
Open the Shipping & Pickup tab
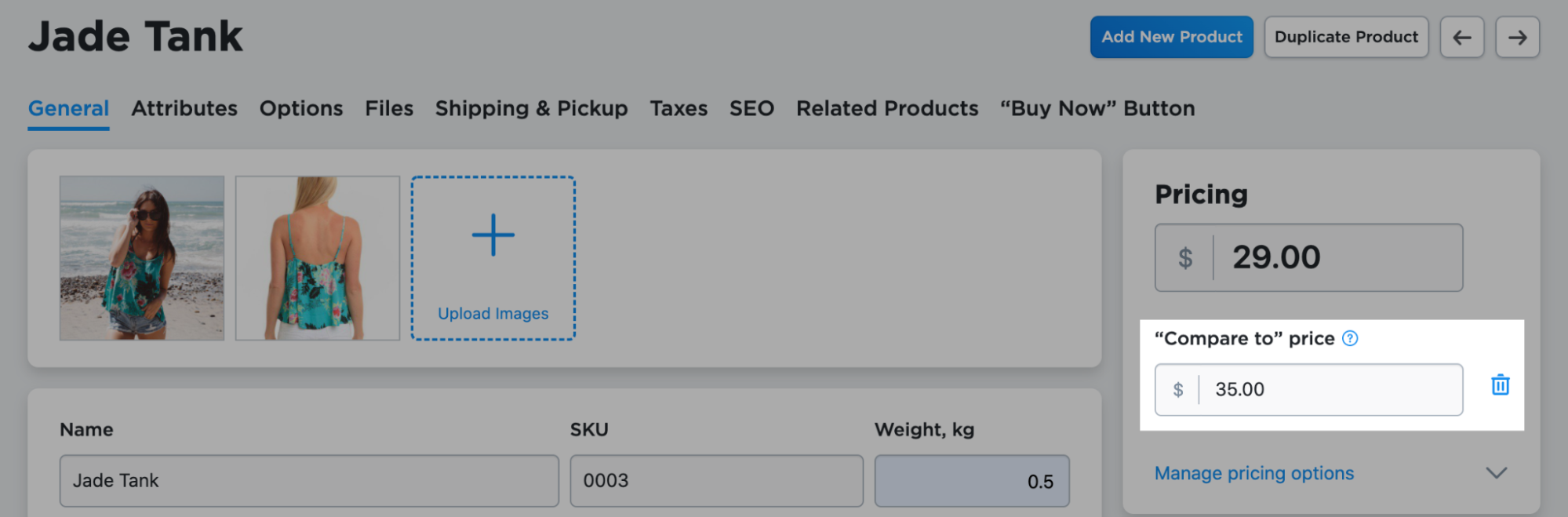531,108
